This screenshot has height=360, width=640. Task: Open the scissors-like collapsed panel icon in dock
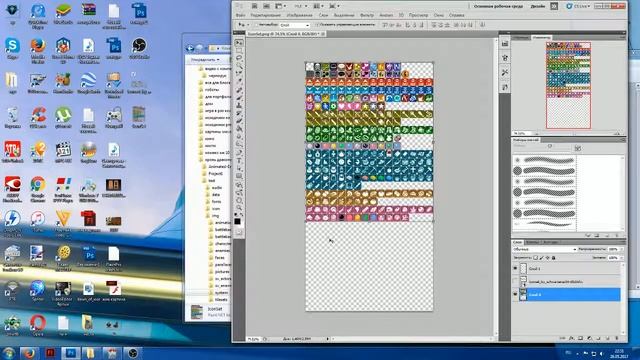pyautogui.click(x=505, y=73)
